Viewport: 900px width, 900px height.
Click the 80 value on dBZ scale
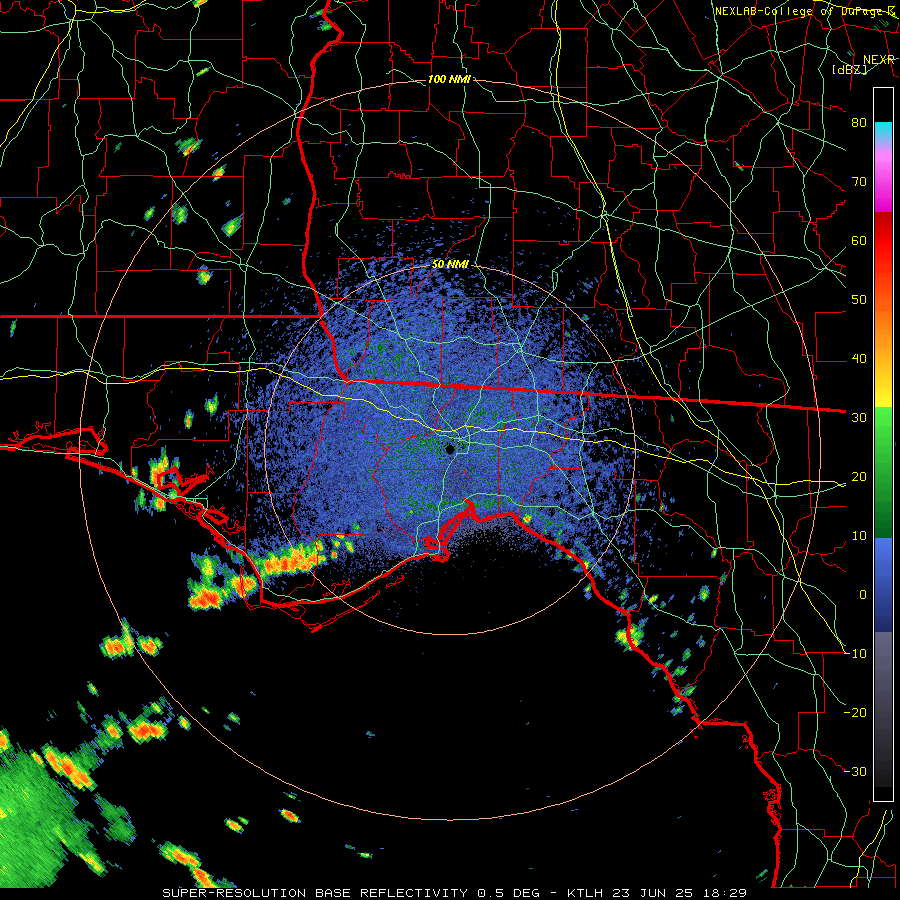[859, 122]
